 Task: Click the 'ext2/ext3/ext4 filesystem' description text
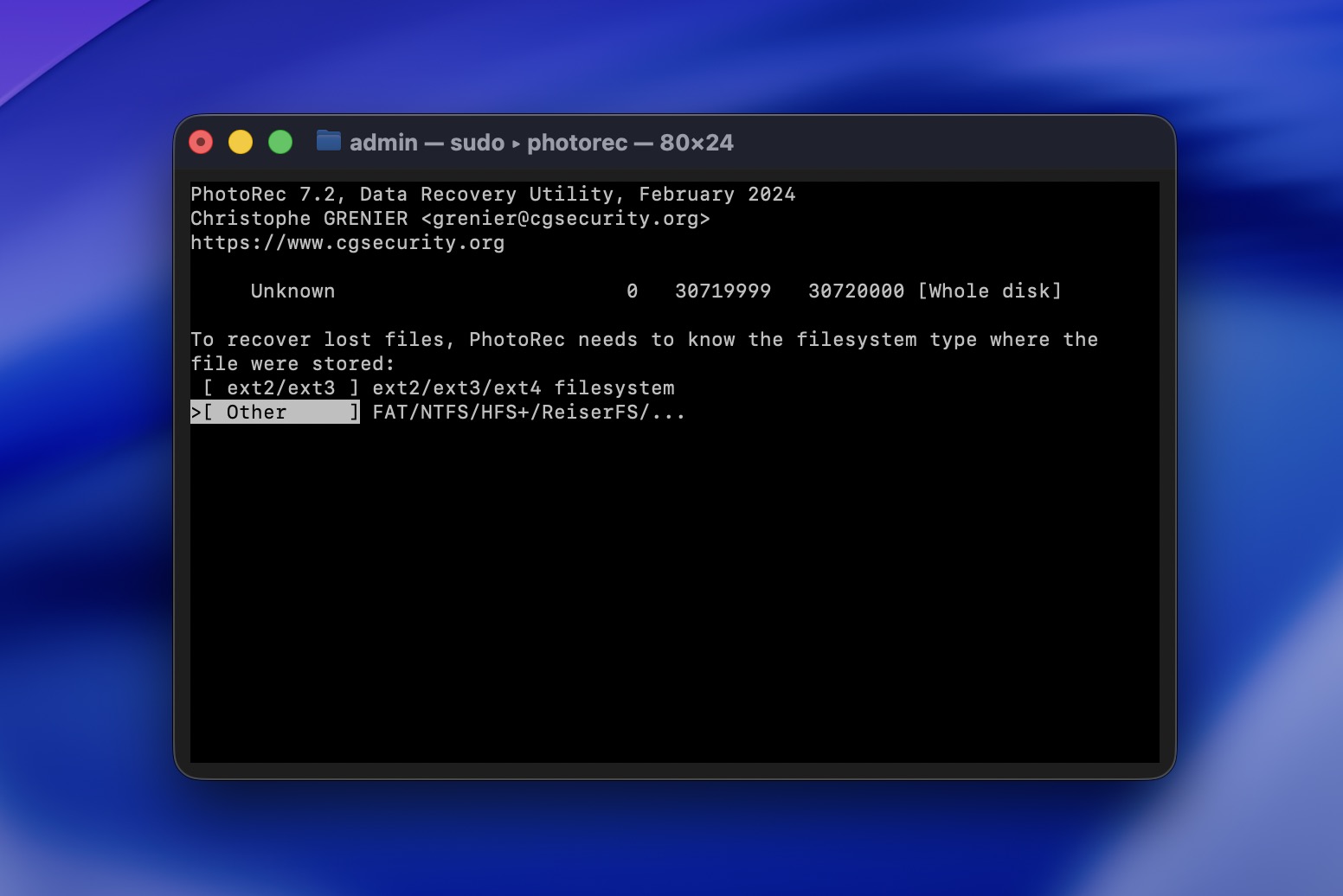click(524, 388)
